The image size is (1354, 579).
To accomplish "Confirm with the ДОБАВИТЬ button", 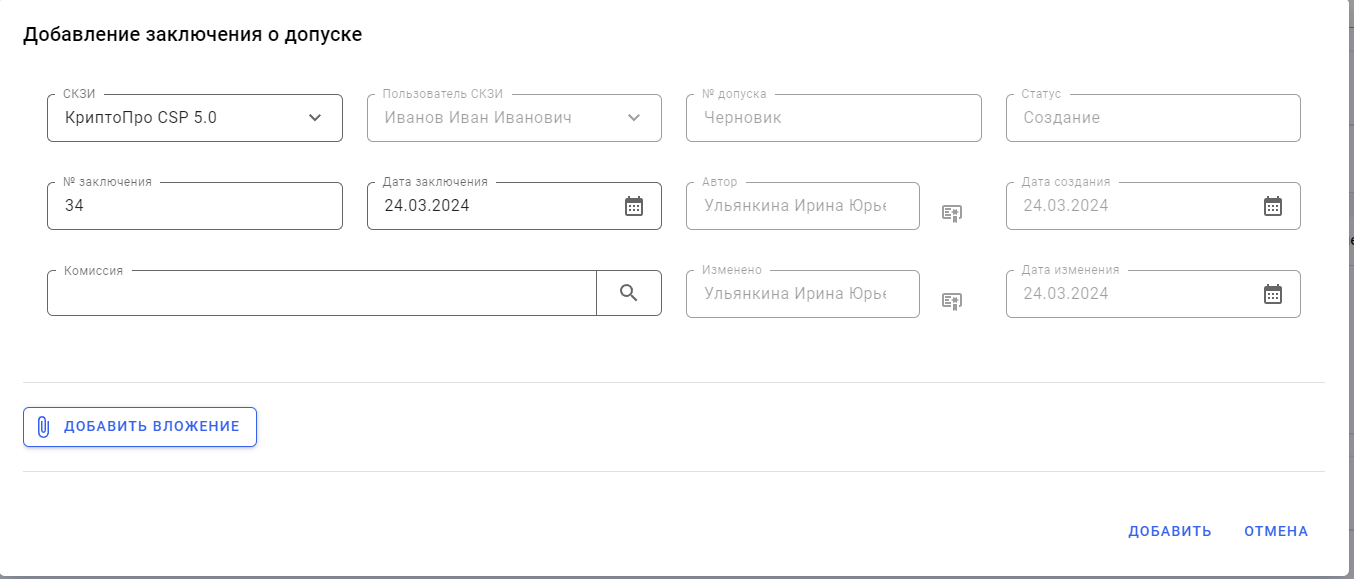I will pyautogui.click(x=1169, y=531).
